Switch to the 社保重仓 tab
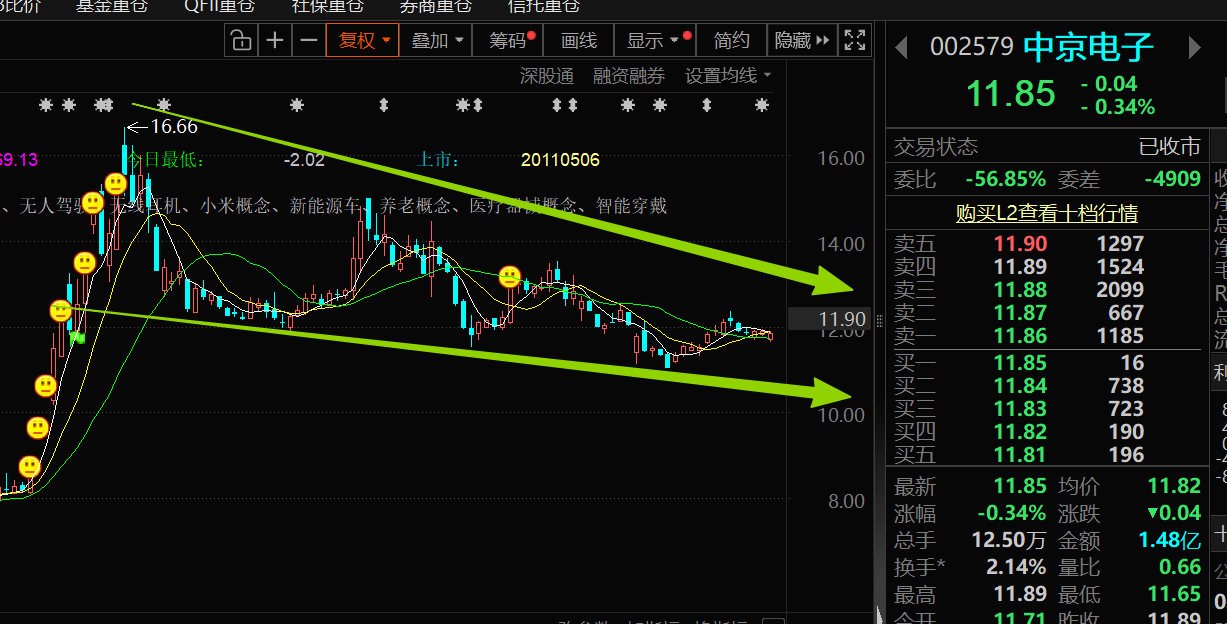 pos(328,6)
